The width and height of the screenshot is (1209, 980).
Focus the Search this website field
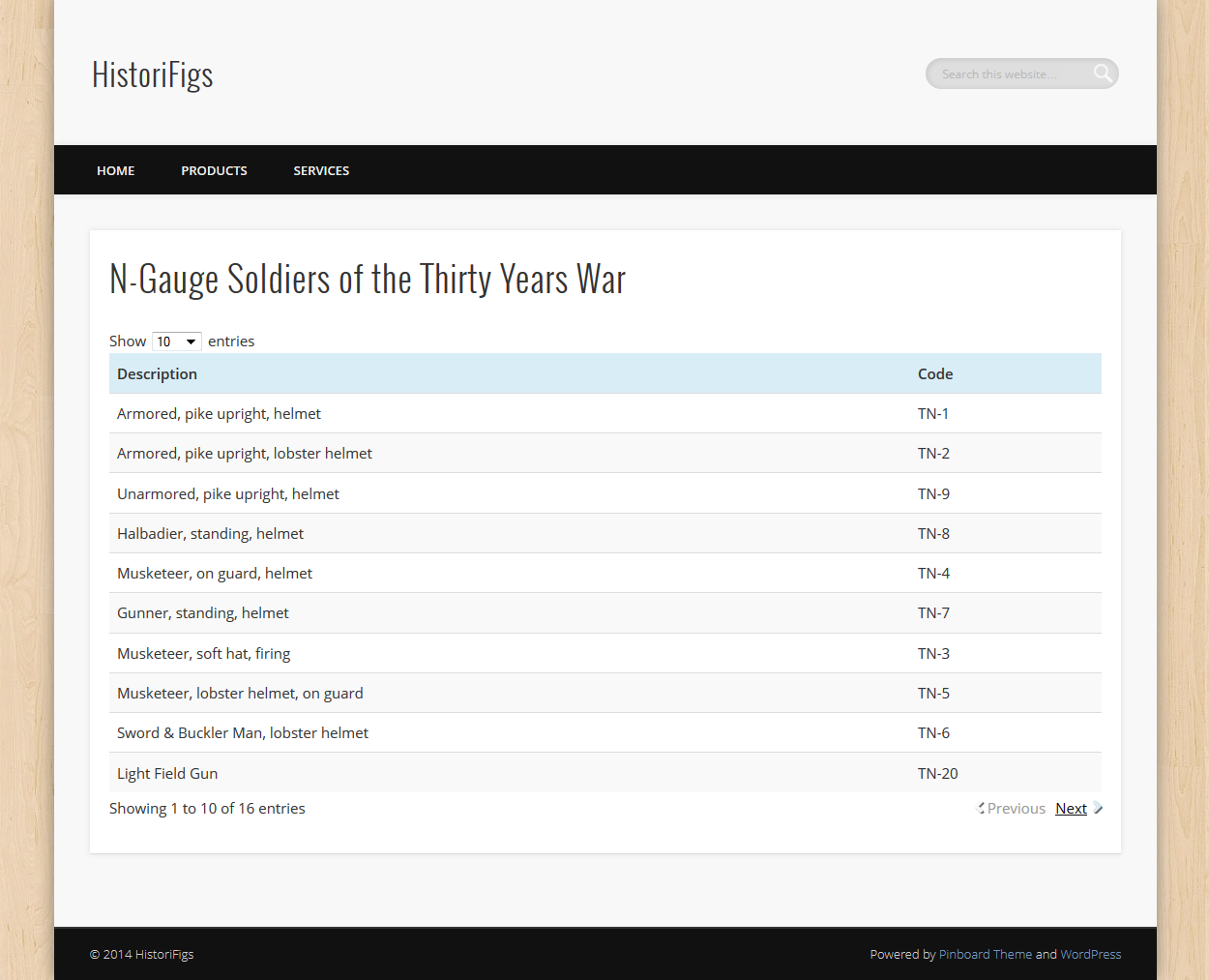[1011, 74]
